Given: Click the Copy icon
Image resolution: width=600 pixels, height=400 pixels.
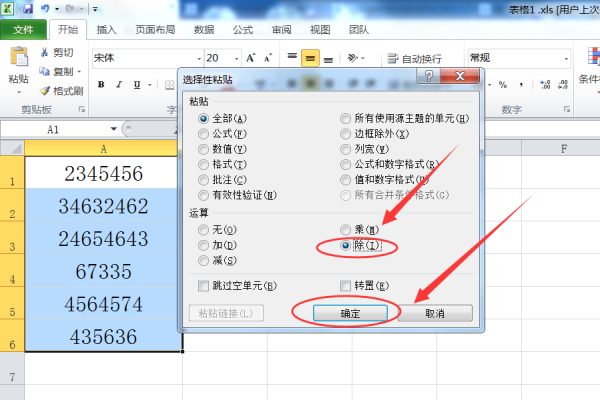Looking at the screenshot, I should [x=44, y=71].
